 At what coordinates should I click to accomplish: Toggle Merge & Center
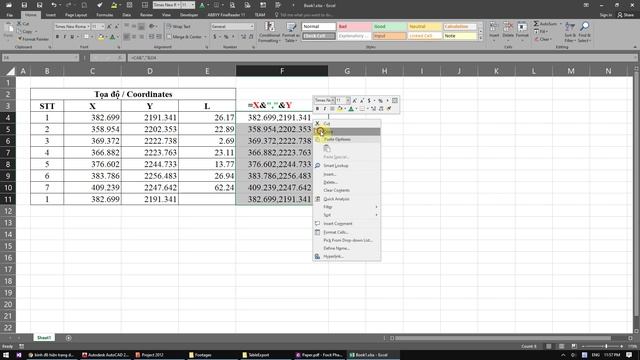(x=184, y=37)
